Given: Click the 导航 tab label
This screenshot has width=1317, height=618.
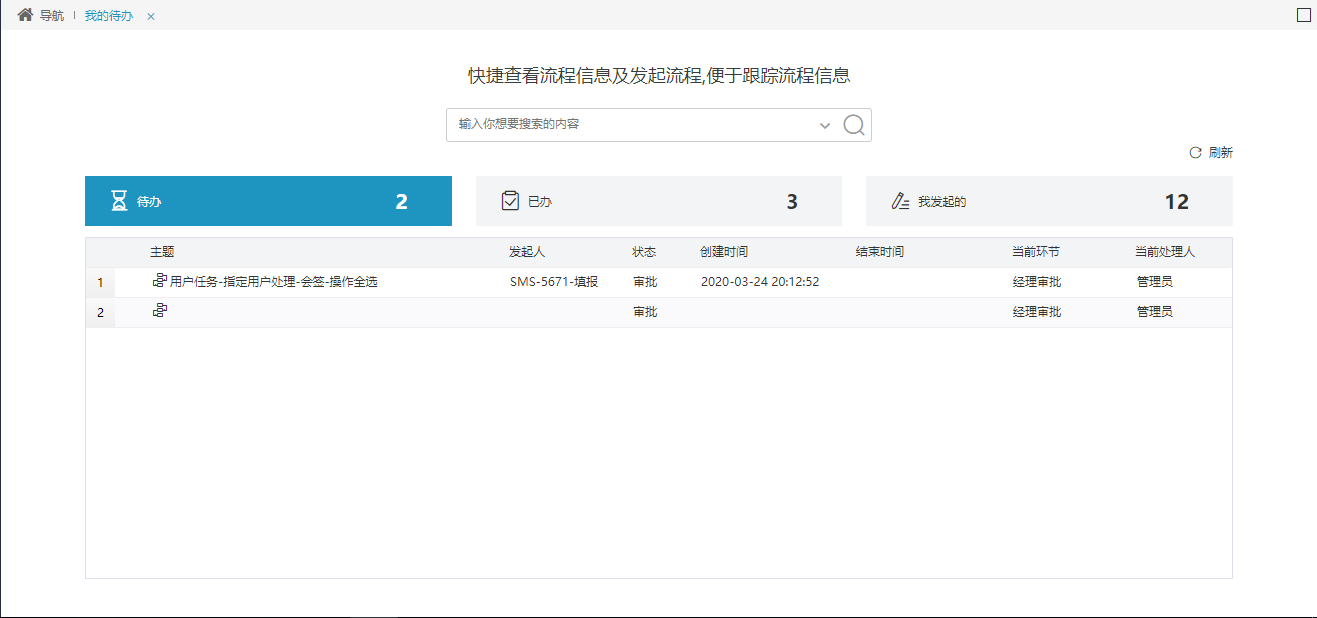Looking at the screenshot, I should point(52,16).
